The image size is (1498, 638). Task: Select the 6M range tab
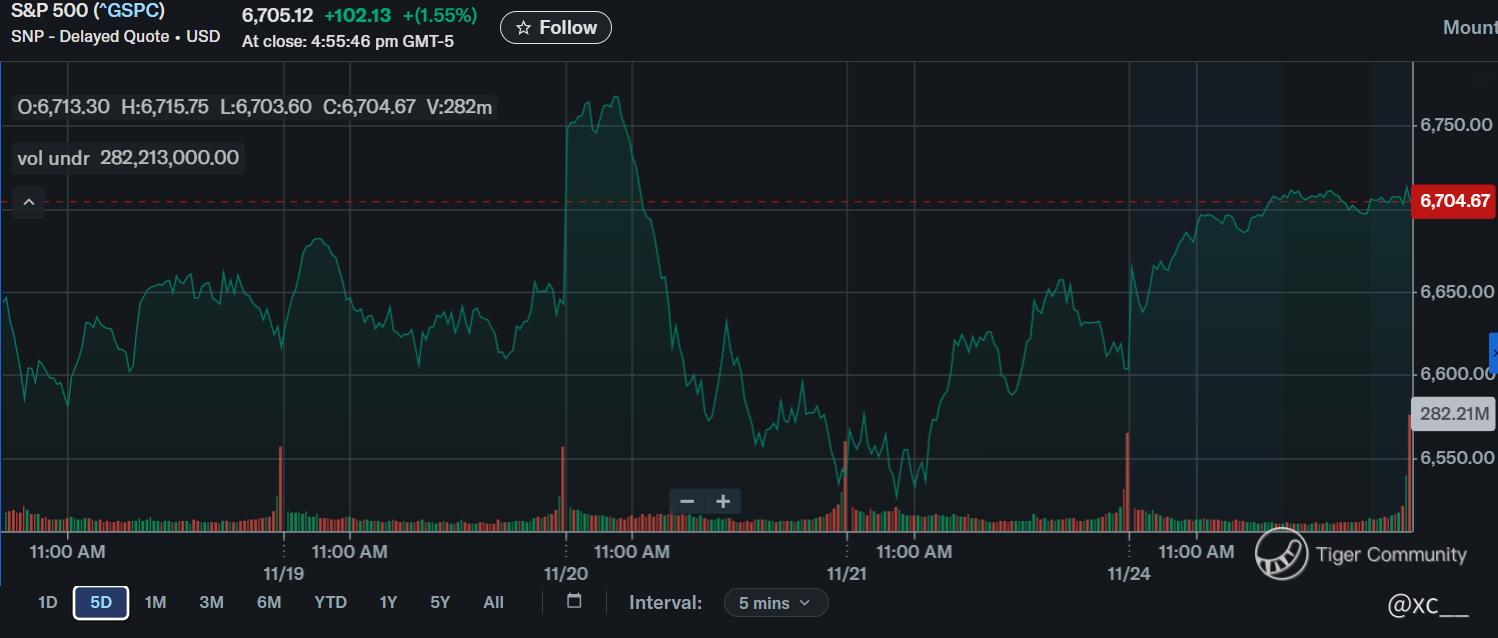click(x=269, y=603)
